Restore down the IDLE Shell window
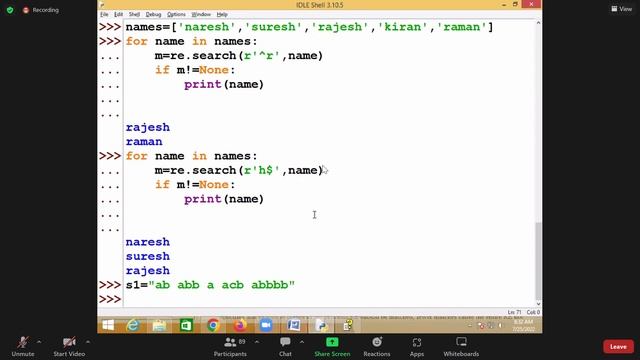 click(515, 4)
